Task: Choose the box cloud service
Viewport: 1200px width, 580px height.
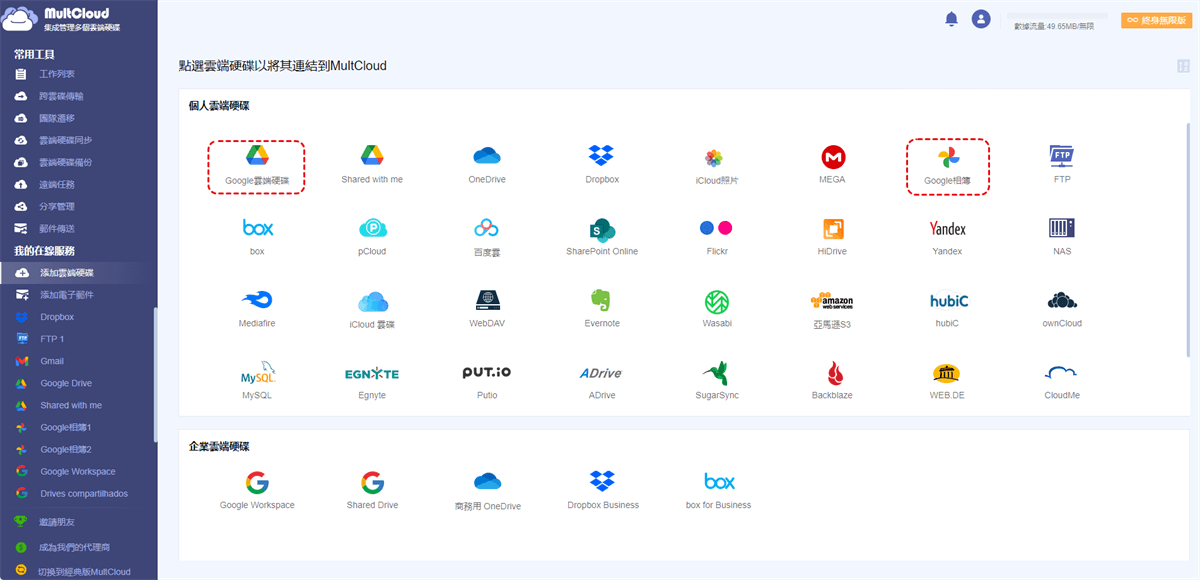Action: (257, 237)
